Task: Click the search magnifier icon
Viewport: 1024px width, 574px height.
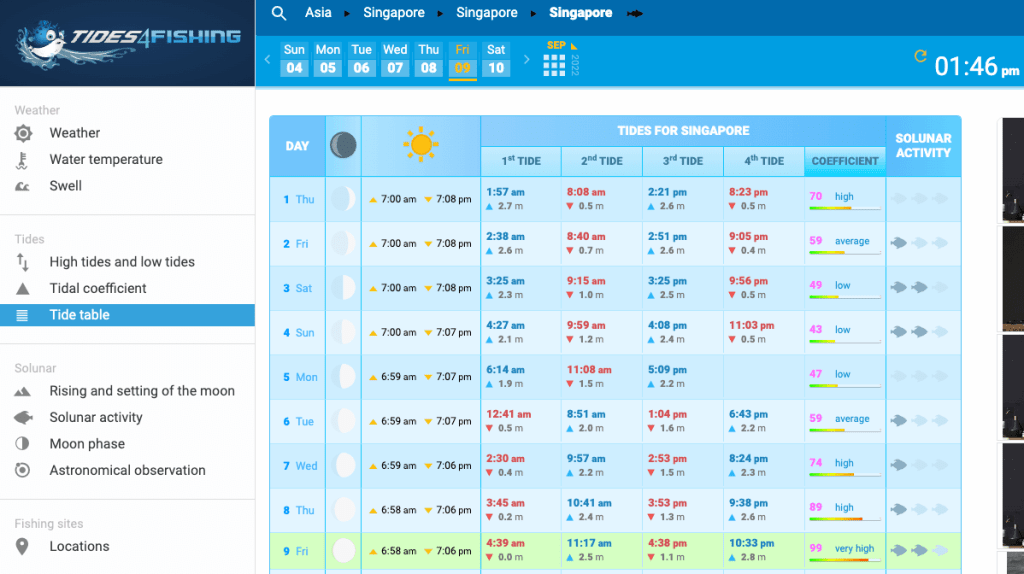Action: [x=279, y=13]
